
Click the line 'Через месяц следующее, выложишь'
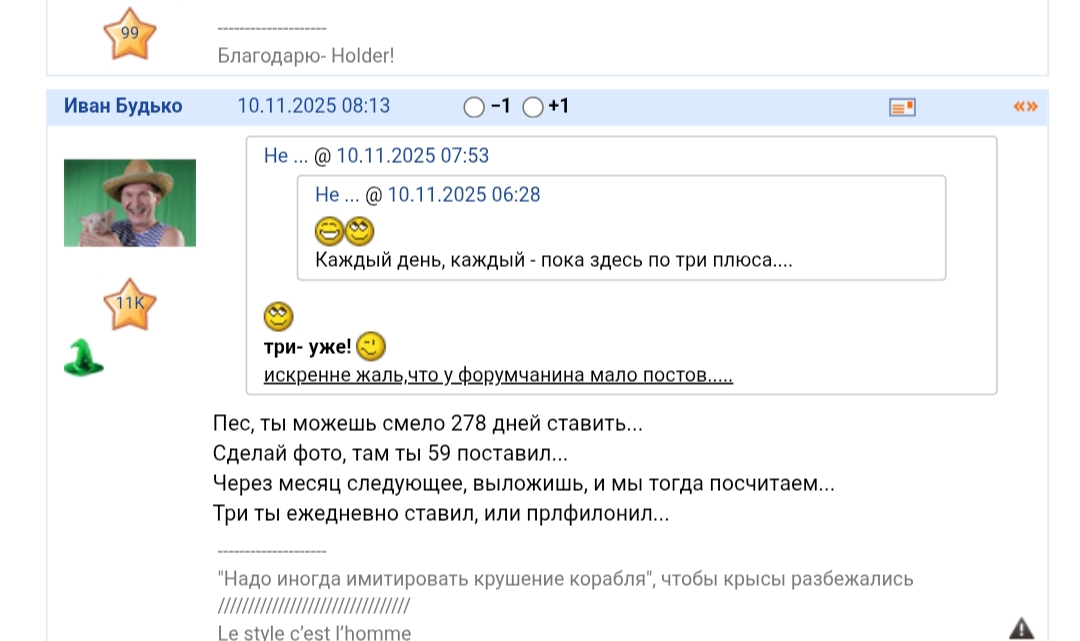coord(399,483)
